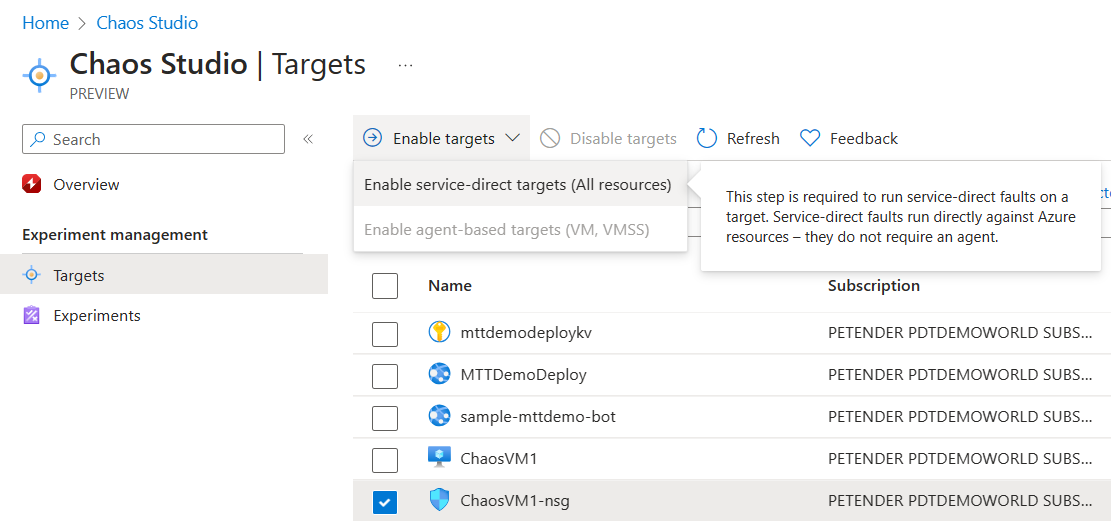Uncheck the ChaosVM1-nsg row checkbox
The width and height of the screenshot is (1111, 521).
[x=385, y=501]
